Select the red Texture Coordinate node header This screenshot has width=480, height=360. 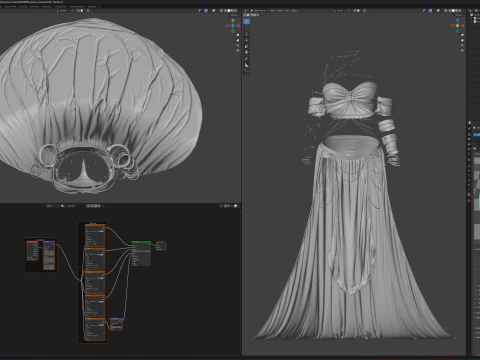click(x=32, y=242)
